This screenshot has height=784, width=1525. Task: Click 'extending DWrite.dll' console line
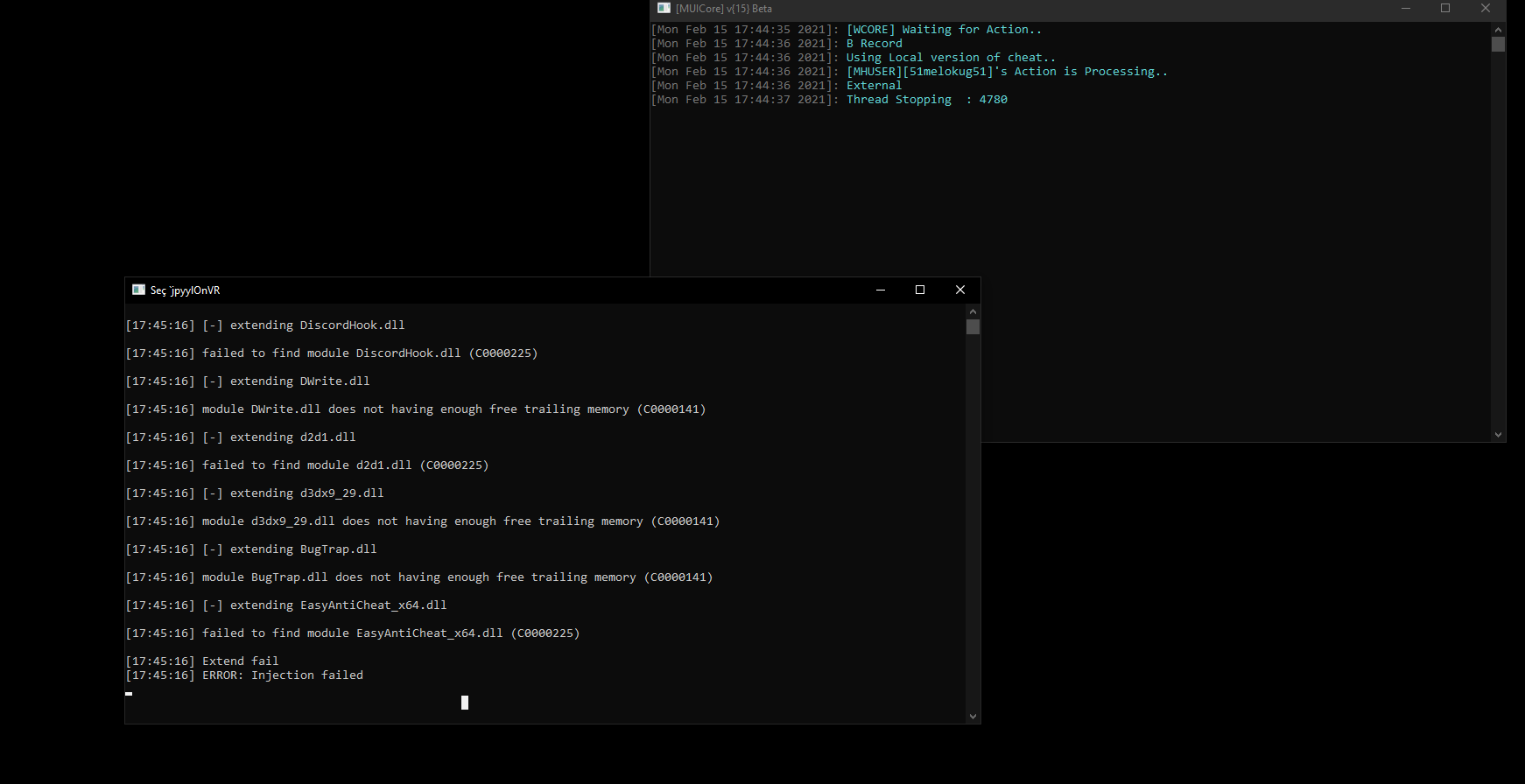click(x=248, y=381)
